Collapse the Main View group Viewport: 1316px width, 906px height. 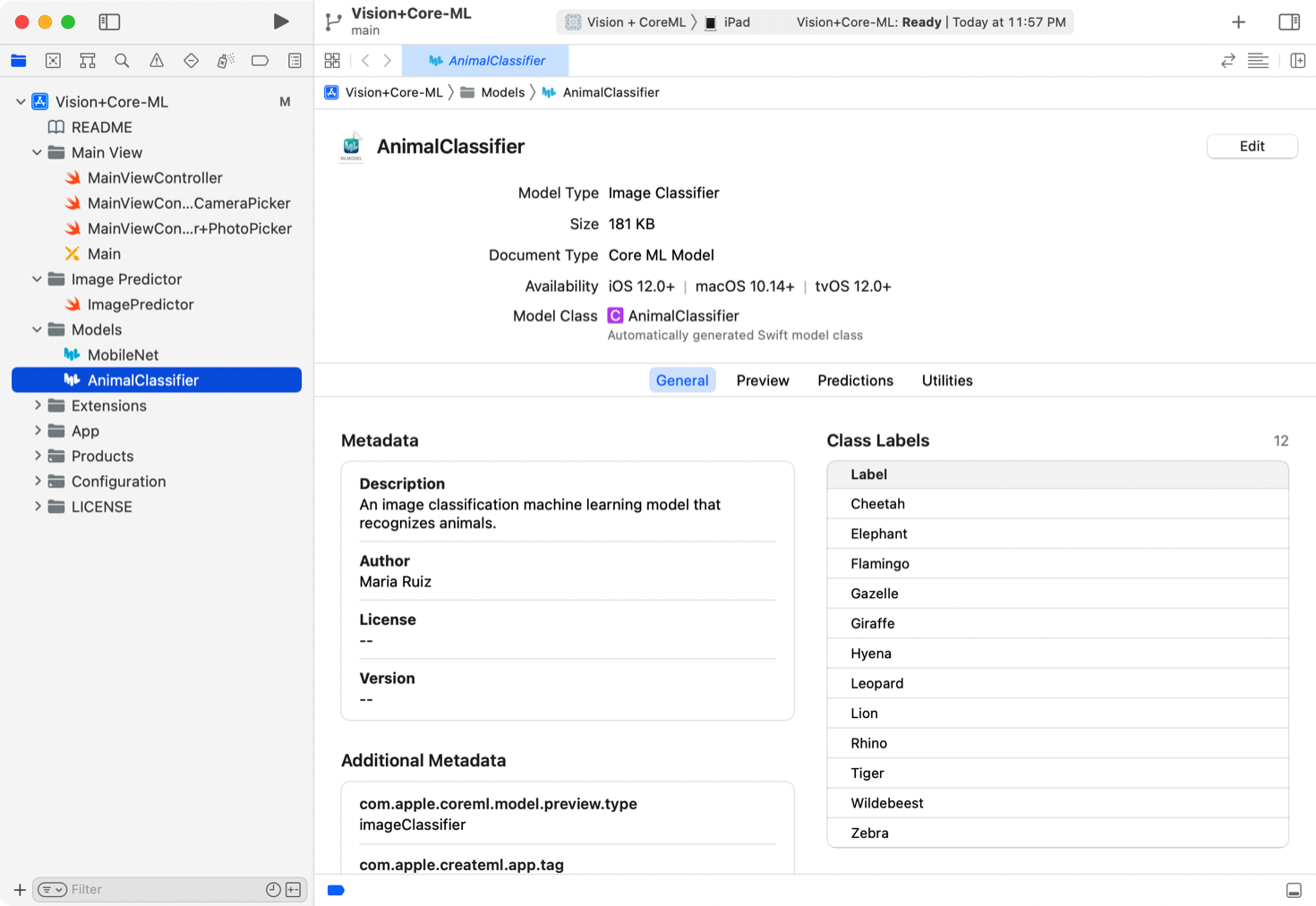tap(38, 152)
